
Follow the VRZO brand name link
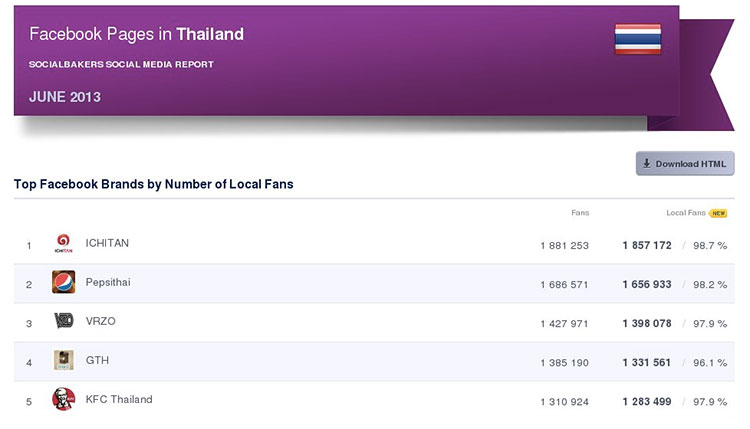coord(100,321)
